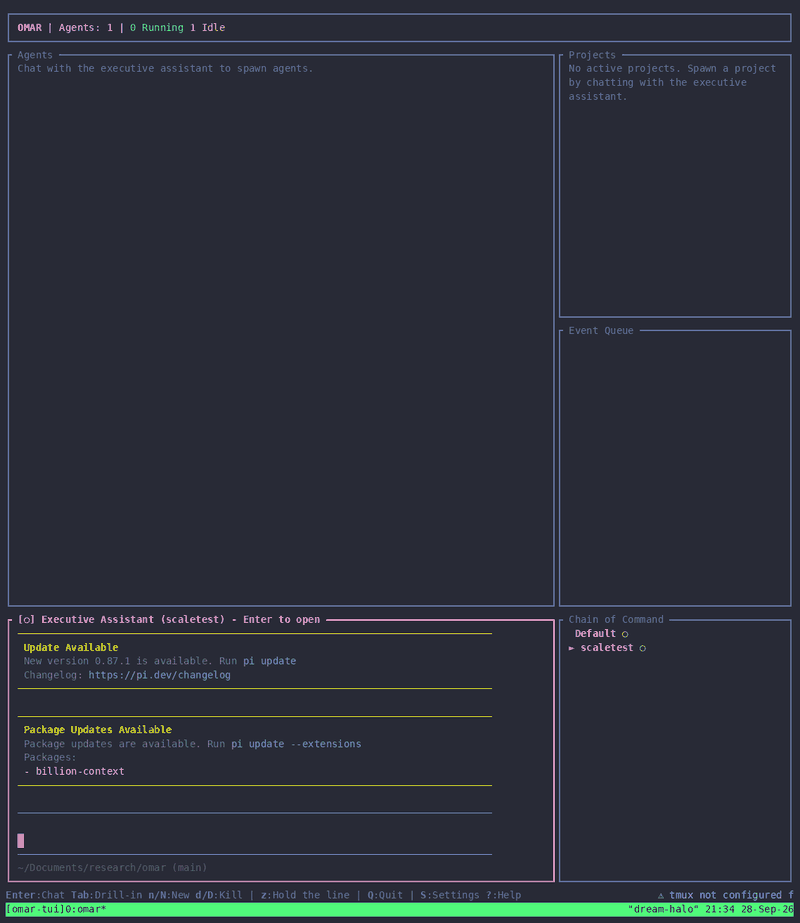Click the billion-context package entry

80,772
